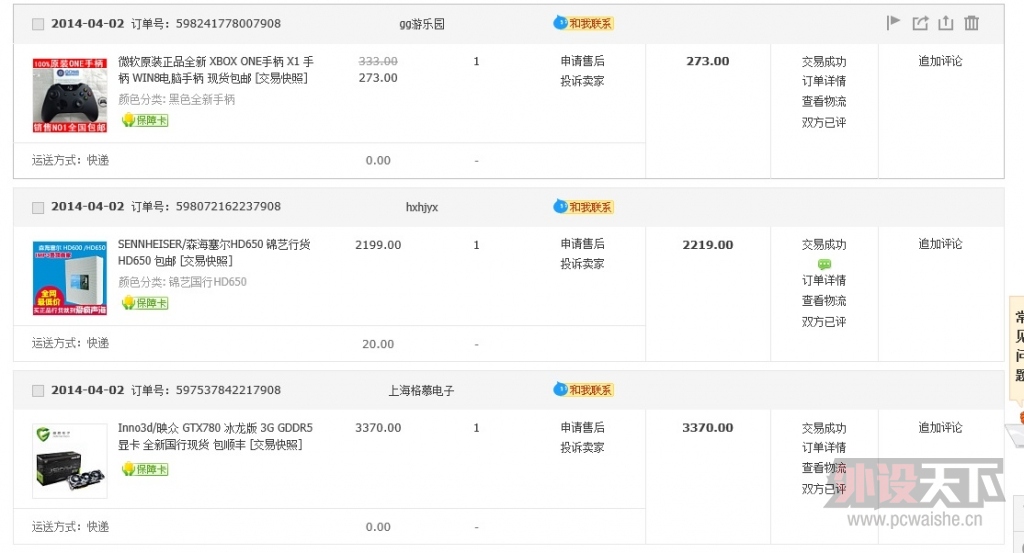
Task: Open GTX780 graphics card product title link
Action: [215, 436]
